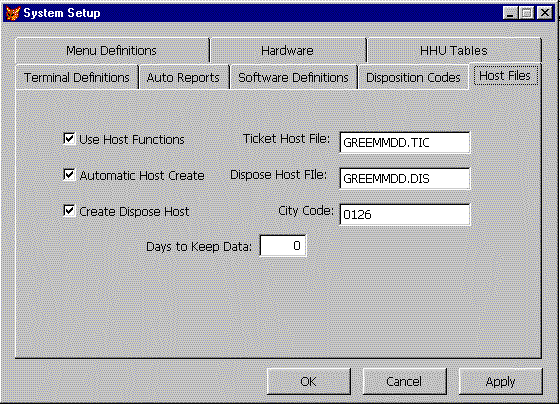Maximize the System Setup window
The height and width of the screenshot is (405, 560).
point(526,13)
